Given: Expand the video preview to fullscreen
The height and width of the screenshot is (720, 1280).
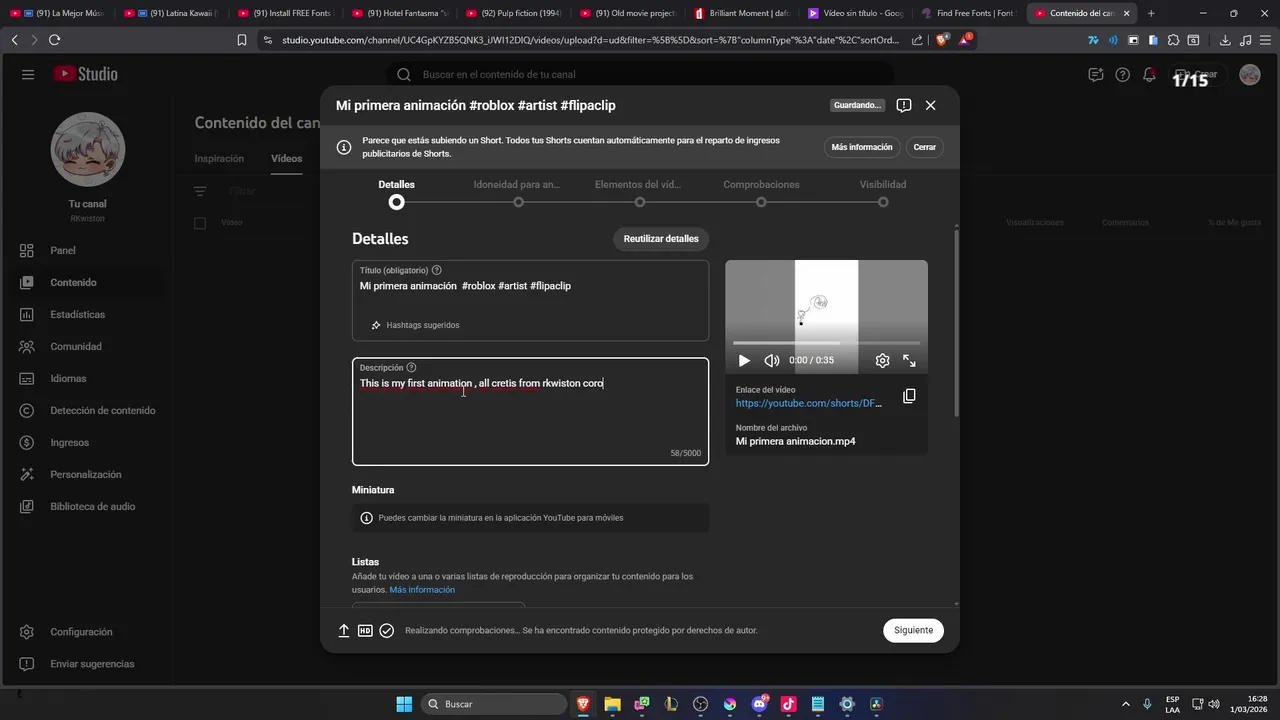Looking at the screenshot, I should click(x=910, y=360).
